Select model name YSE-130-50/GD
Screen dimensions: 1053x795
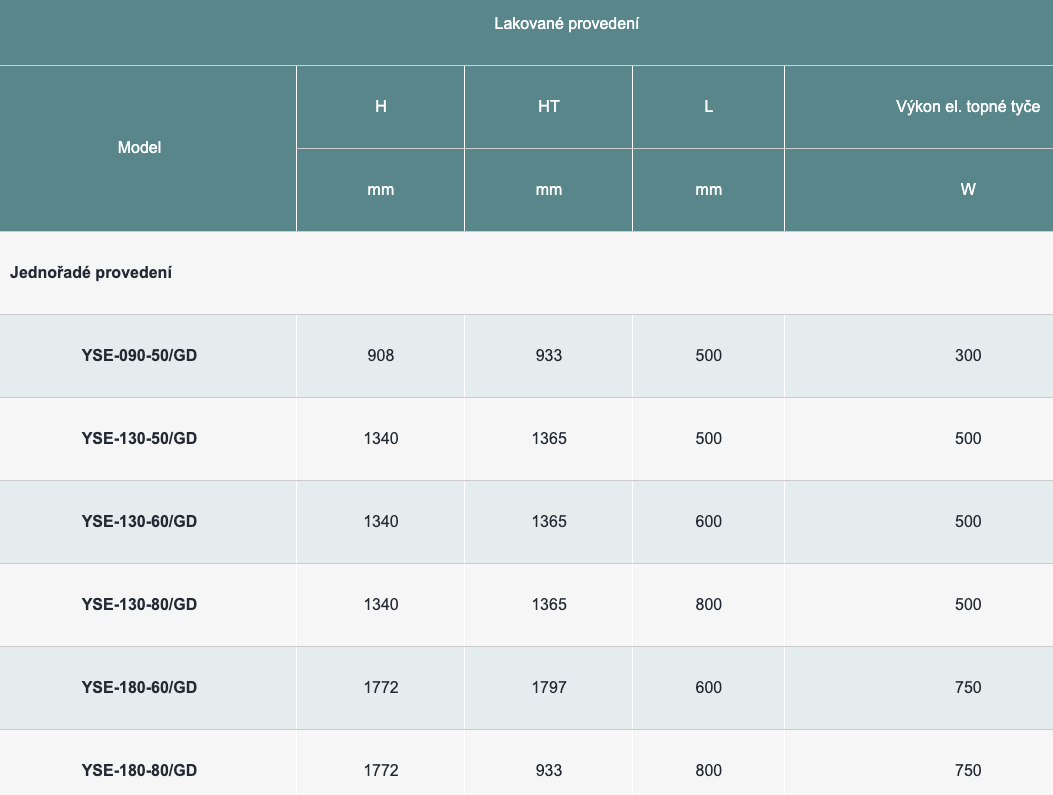[x=139, y=439]
